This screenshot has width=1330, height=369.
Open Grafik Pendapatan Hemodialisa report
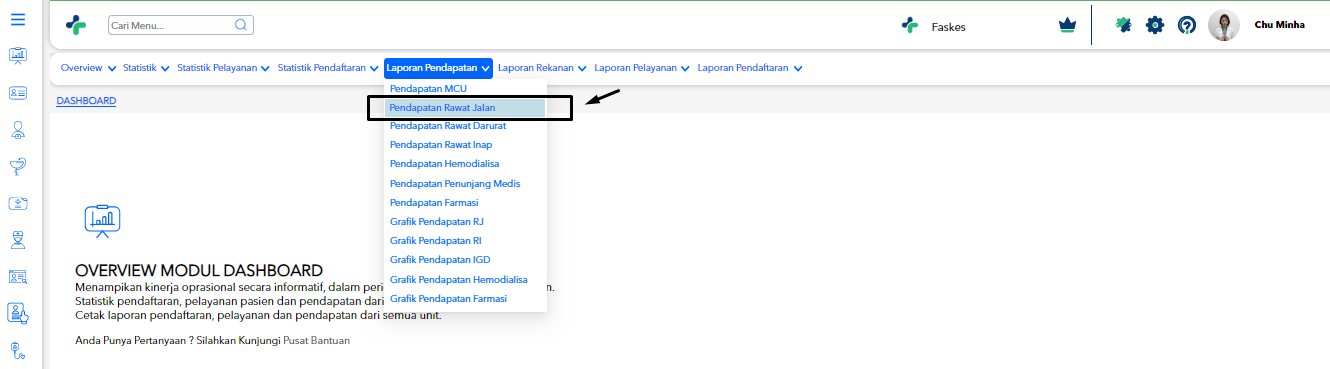coord(466,280)
